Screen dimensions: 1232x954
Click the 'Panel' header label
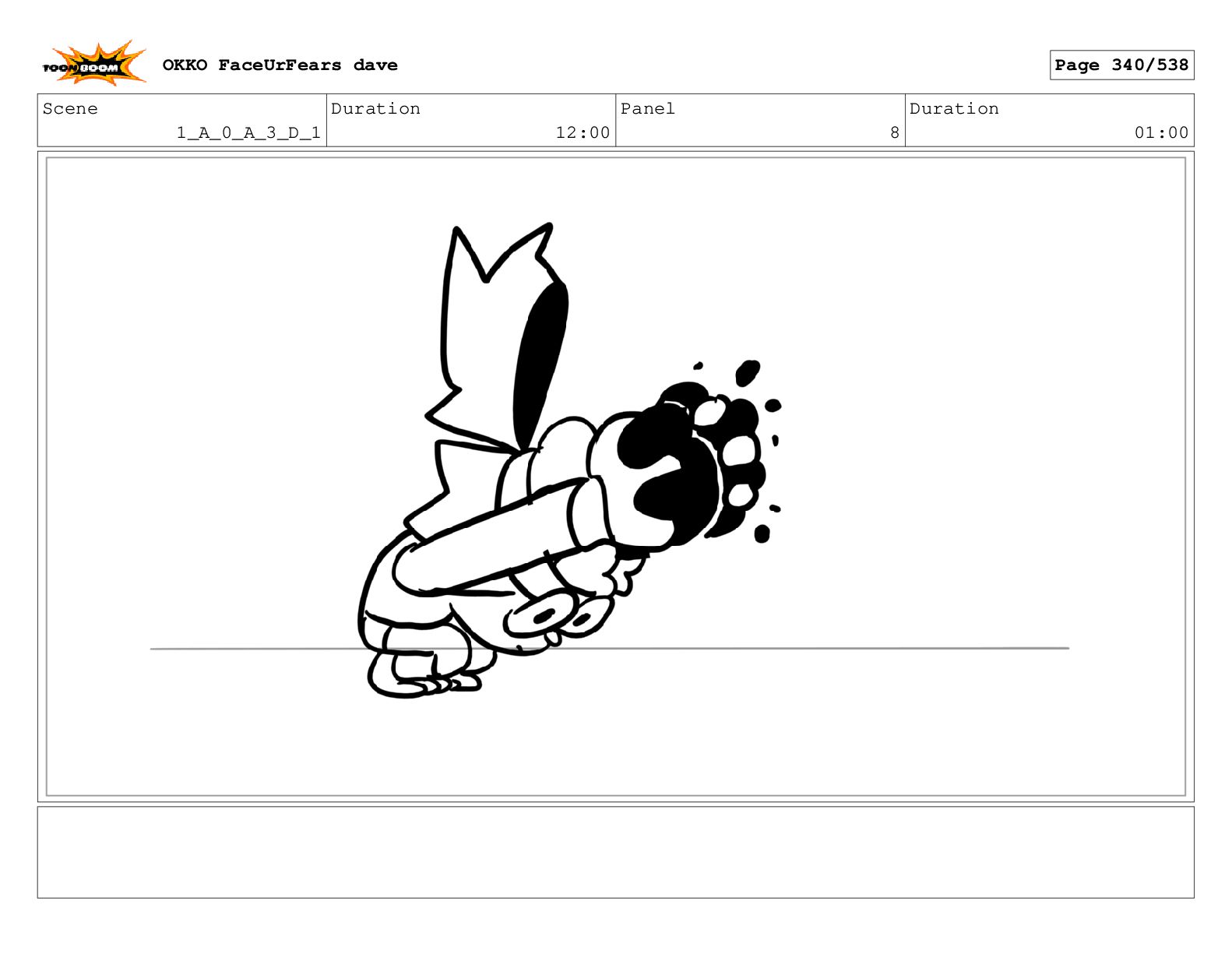[x=647, y=109]
